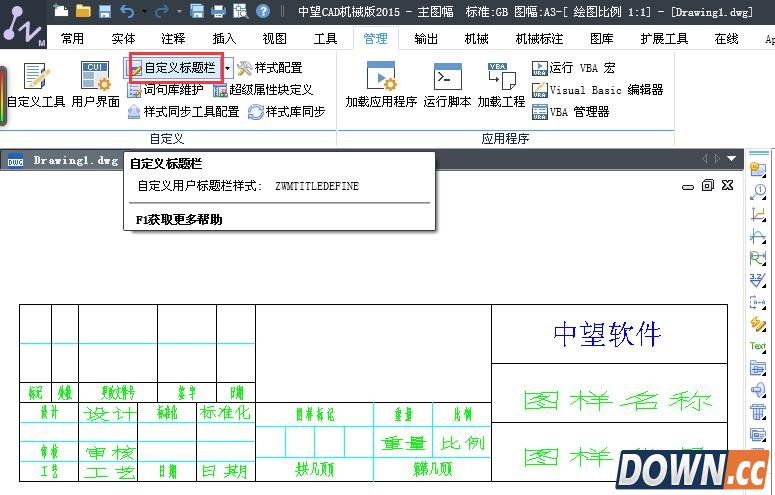Click the 中望软件 text in title block

coord(607,334)
